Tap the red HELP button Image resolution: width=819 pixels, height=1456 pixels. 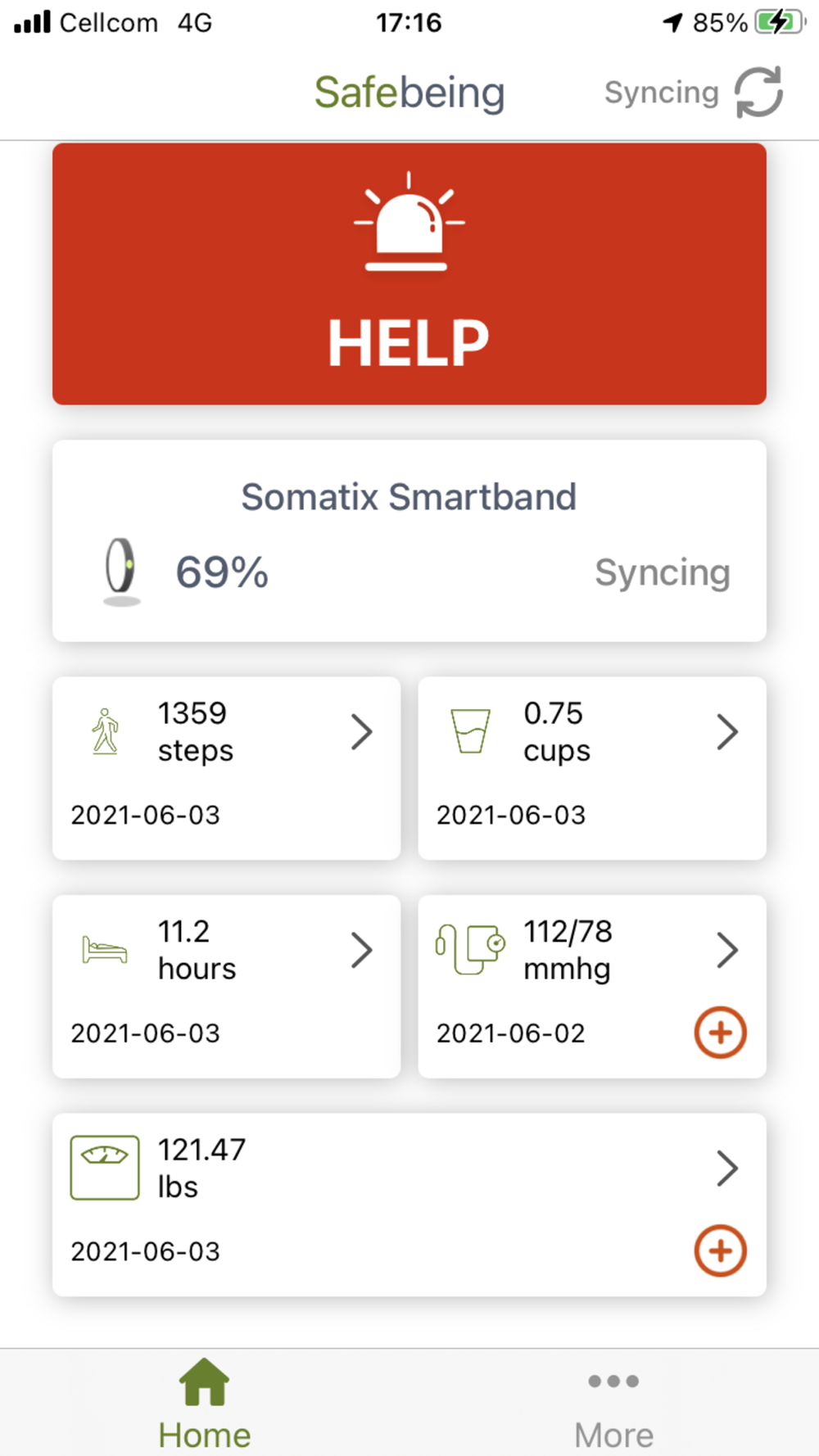(409, 274)
